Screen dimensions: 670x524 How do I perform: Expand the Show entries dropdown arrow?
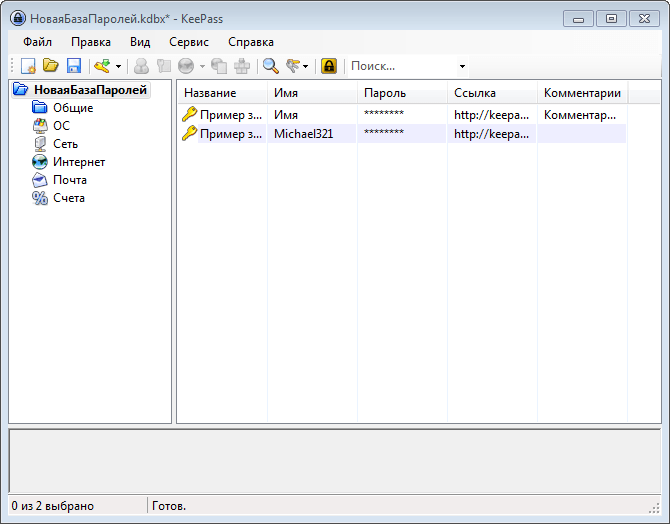306,67
